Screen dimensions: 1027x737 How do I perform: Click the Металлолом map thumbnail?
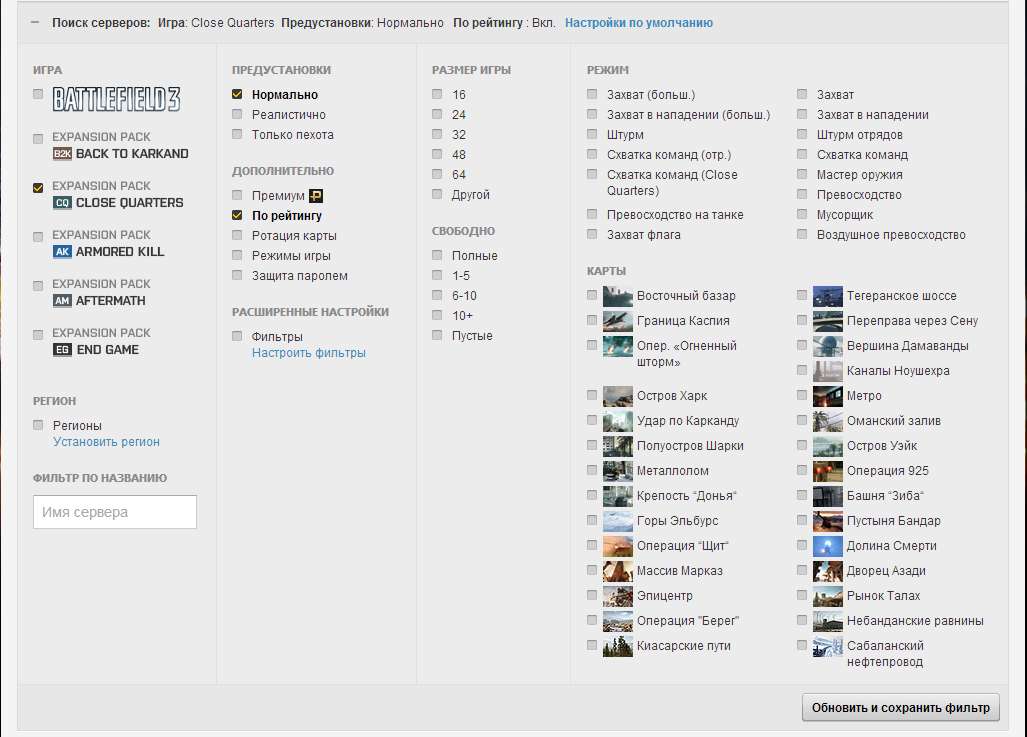pos(618,471)
